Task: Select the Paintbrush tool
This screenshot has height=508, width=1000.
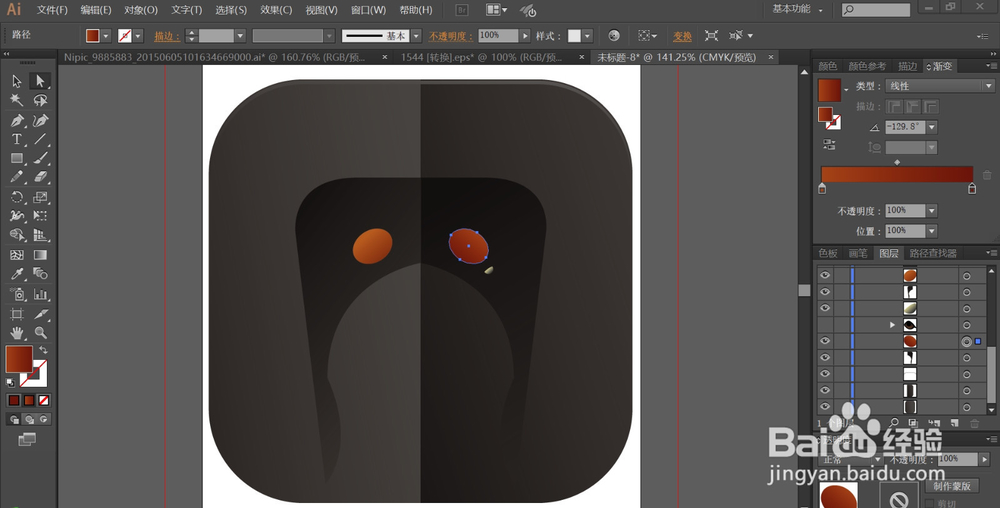Action: pos(40,158)
